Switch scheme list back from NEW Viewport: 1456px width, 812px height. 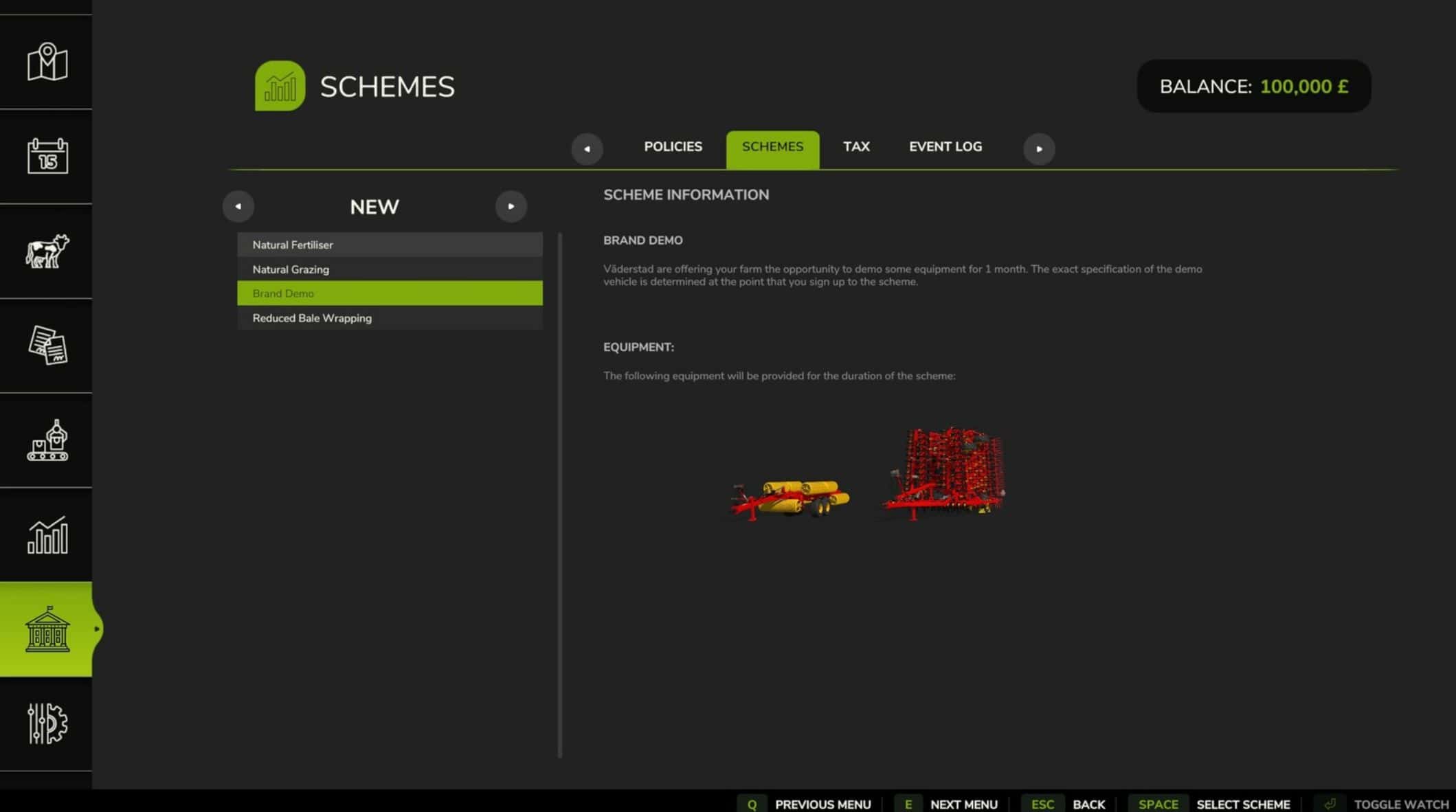coord(238,206)
